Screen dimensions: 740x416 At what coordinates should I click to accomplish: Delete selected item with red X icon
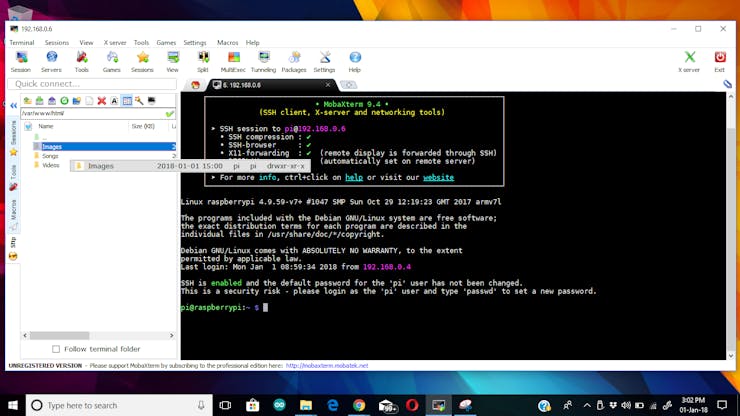(x=101, y=101)
